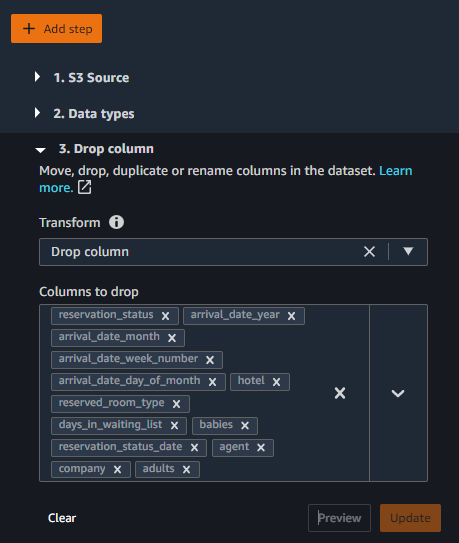
Task: Remove the babies column tag
Action: pos(245,426)
